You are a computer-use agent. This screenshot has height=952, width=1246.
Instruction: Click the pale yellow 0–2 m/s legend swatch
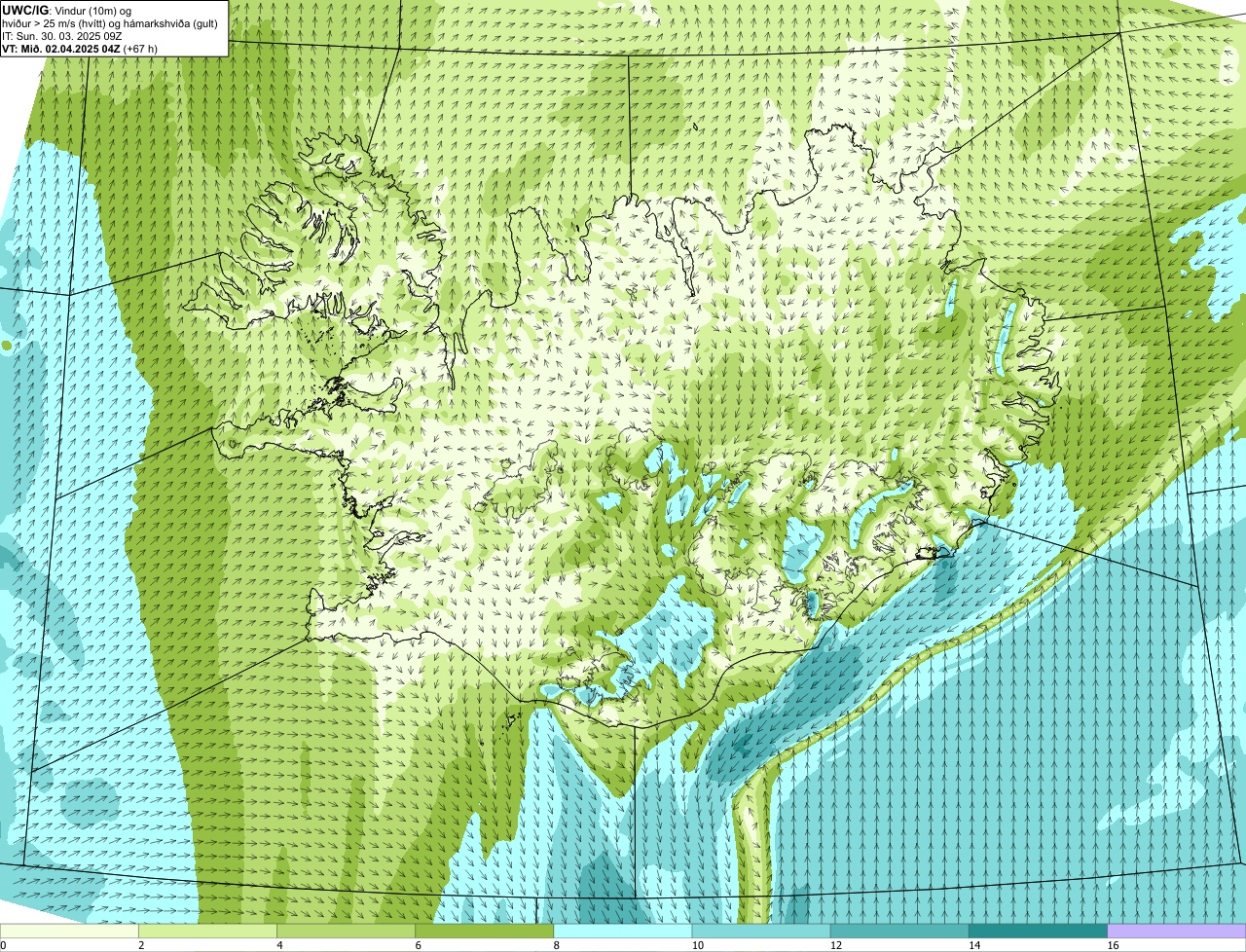point(69,931)
